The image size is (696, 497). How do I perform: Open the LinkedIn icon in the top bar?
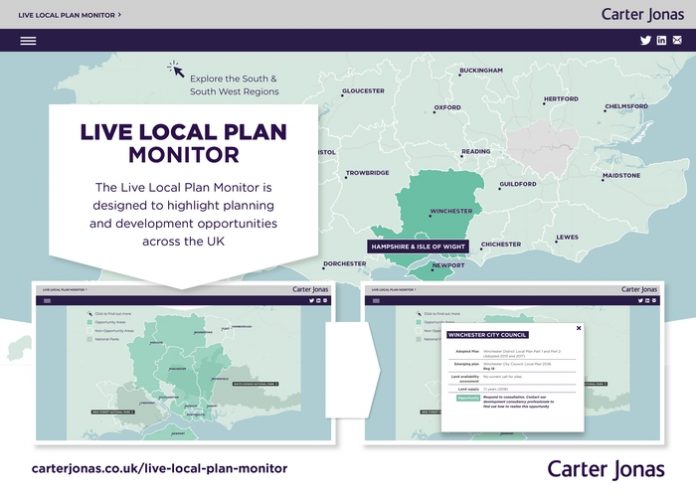[661, 41]
